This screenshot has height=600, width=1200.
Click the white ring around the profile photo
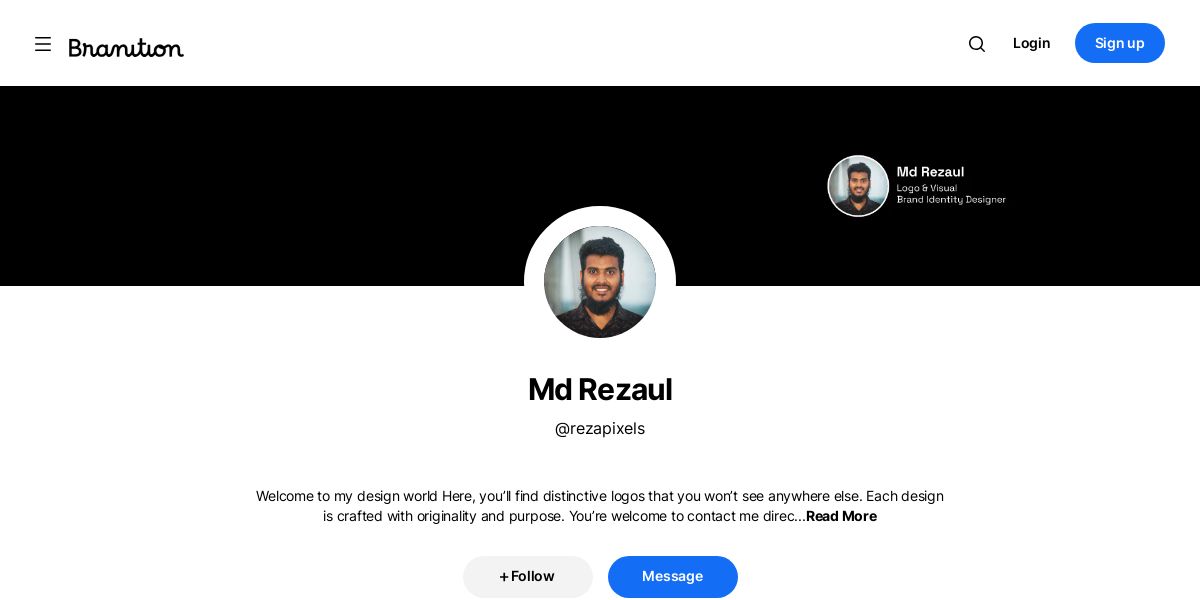coord(600,216)
